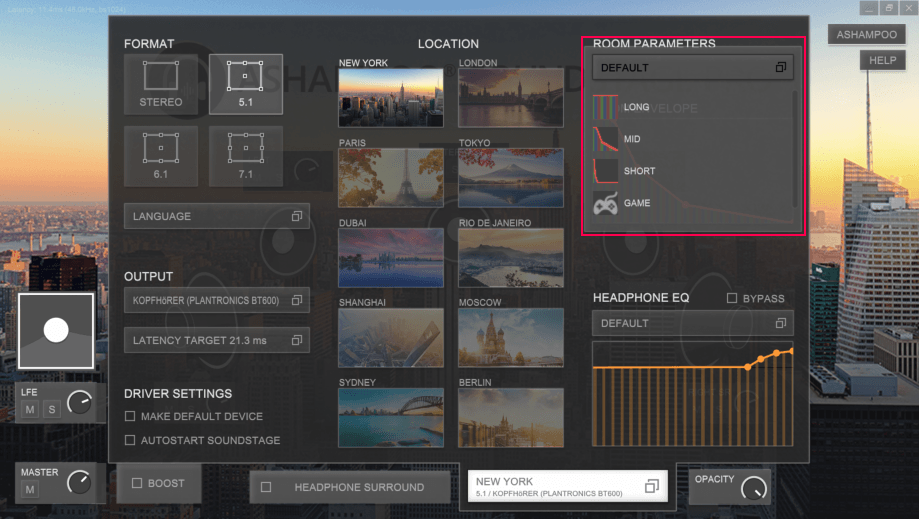Image resolution: width=919 pixels, height=519 pixels.
Task: Toggle Headphone Surround checkbox
Action: [266, 487]
